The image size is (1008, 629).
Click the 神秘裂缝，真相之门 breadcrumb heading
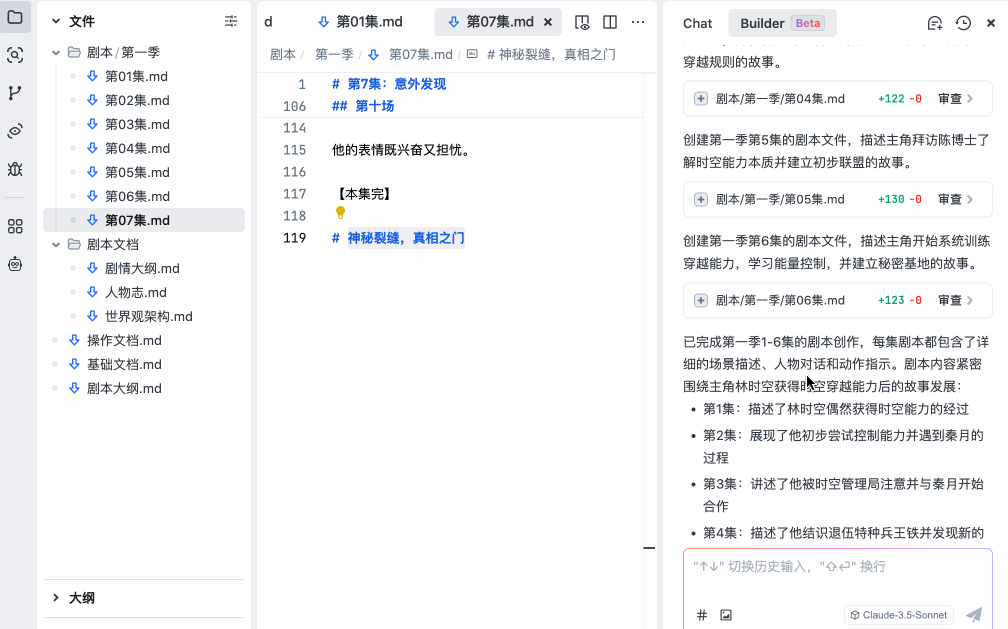(551, 55)
